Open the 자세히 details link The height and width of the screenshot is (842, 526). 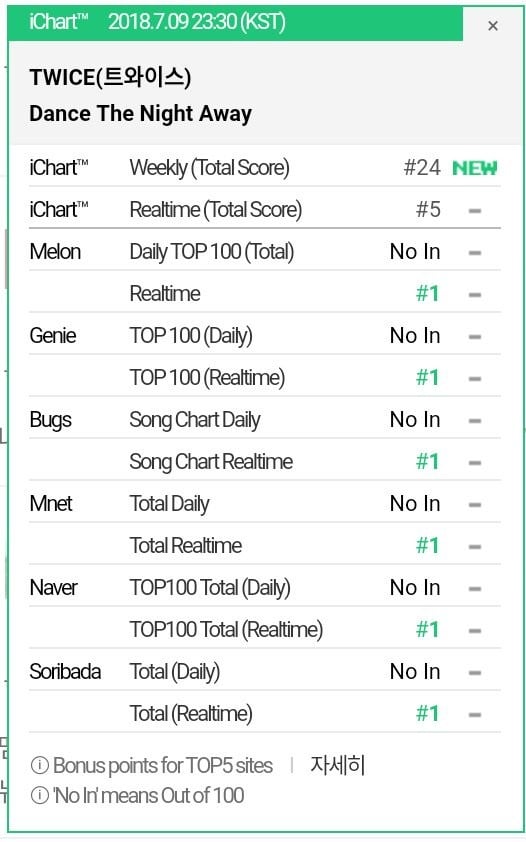(x=338, y=765)
